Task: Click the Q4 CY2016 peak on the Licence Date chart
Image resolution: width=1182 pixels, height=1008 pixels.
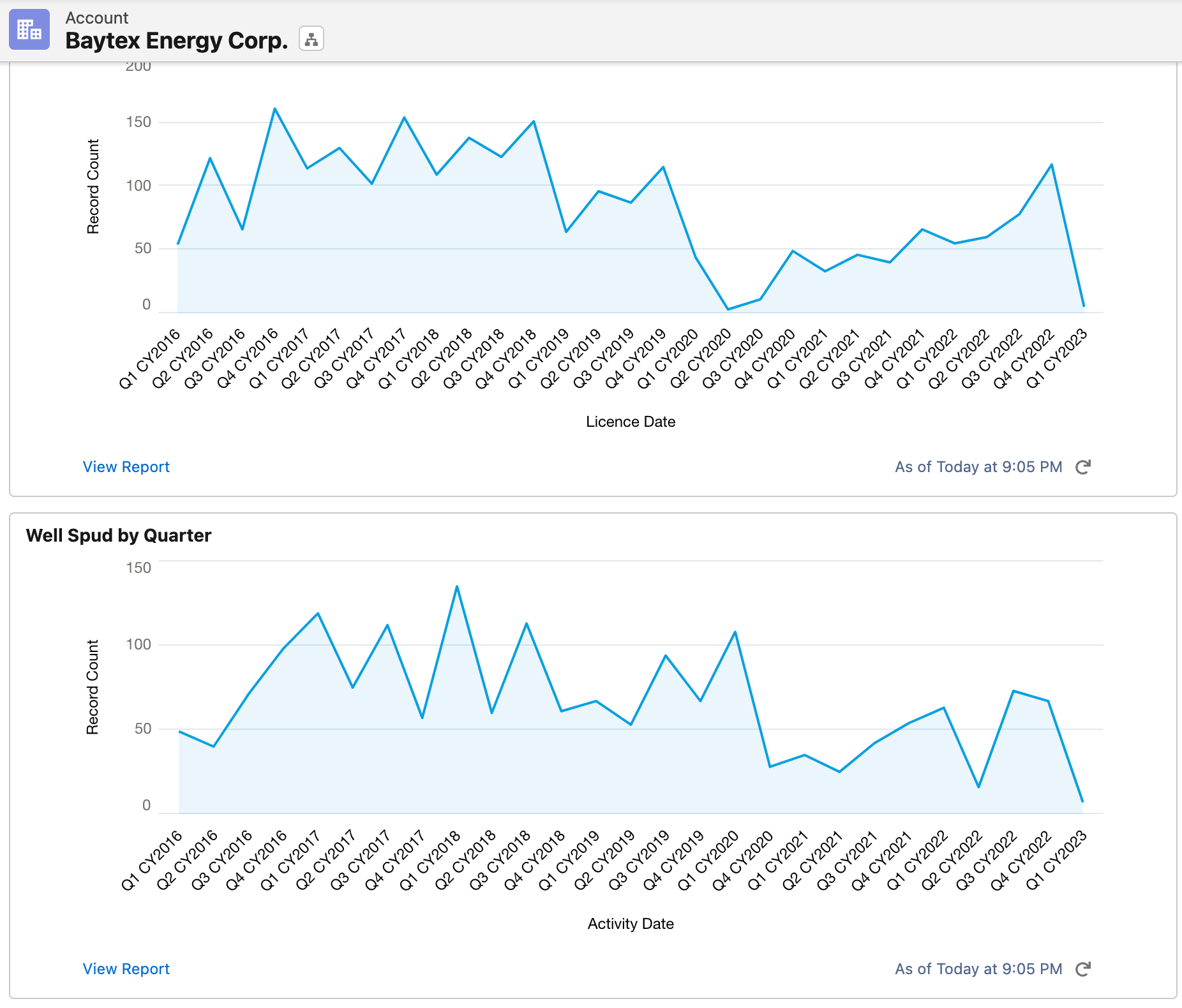Action: [x=275, y=108]
